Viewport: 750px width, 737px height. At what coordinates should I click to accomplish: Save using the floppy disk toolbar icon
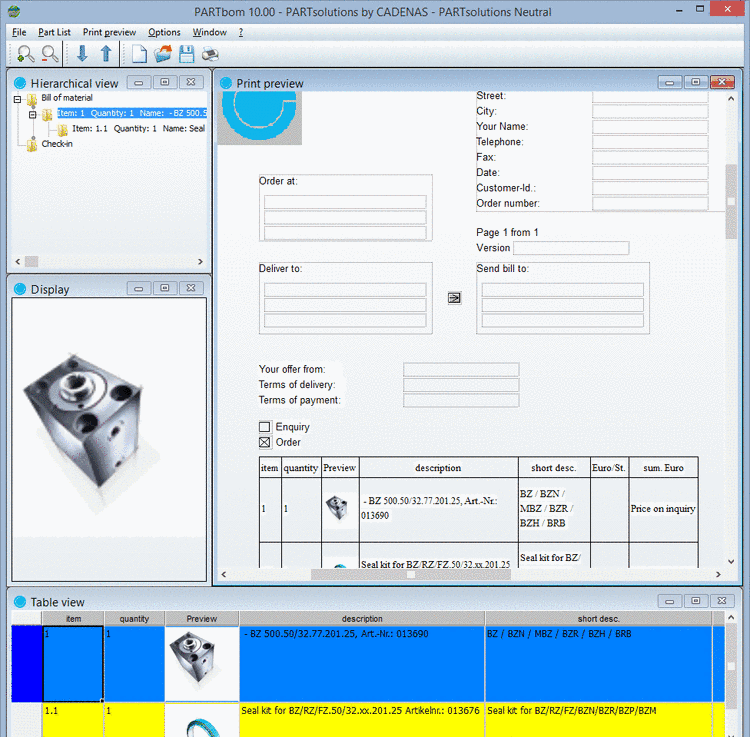pos(187,54)
